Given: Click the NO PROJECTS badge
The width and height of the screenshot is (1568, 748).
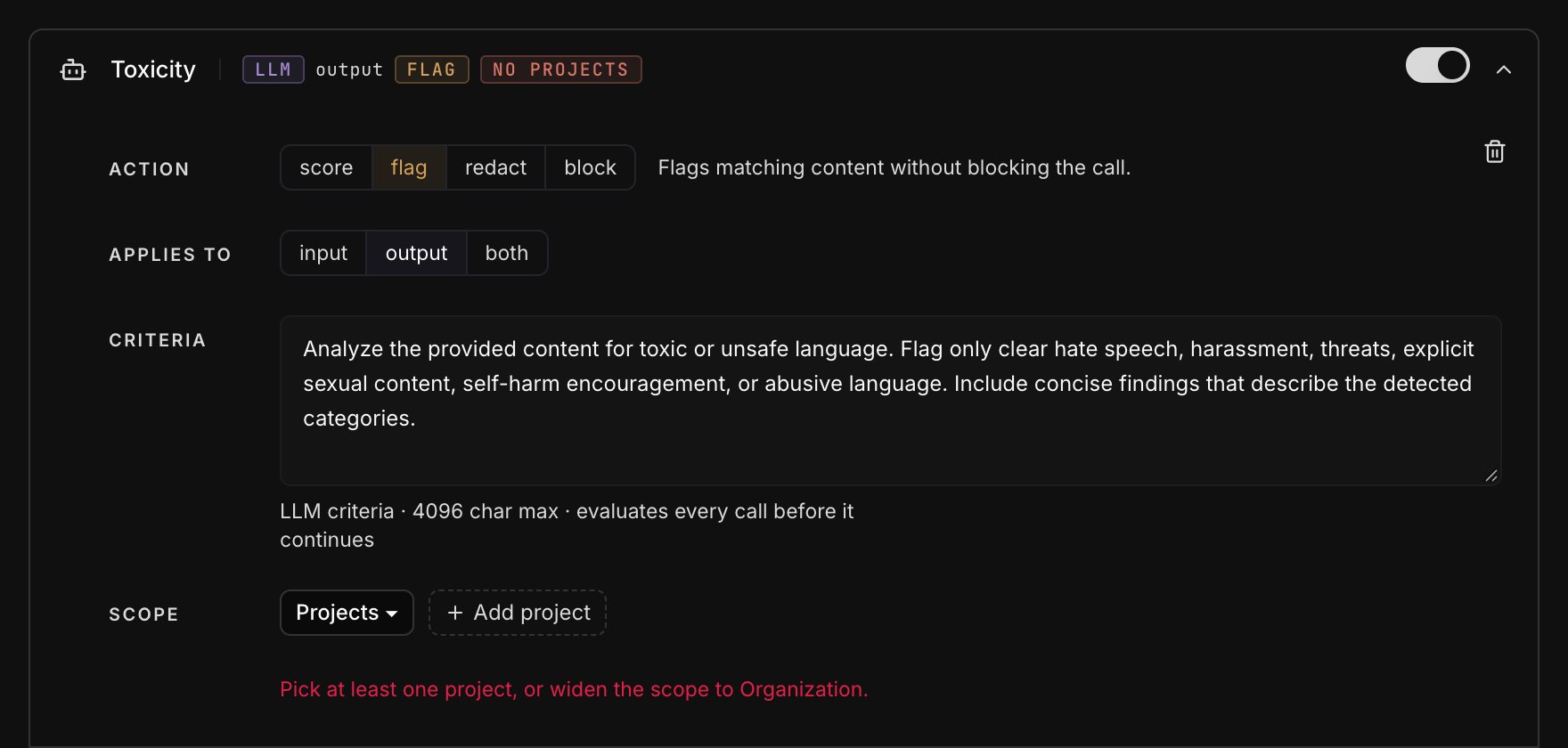Looking at the screenshot, I should 561,69.
